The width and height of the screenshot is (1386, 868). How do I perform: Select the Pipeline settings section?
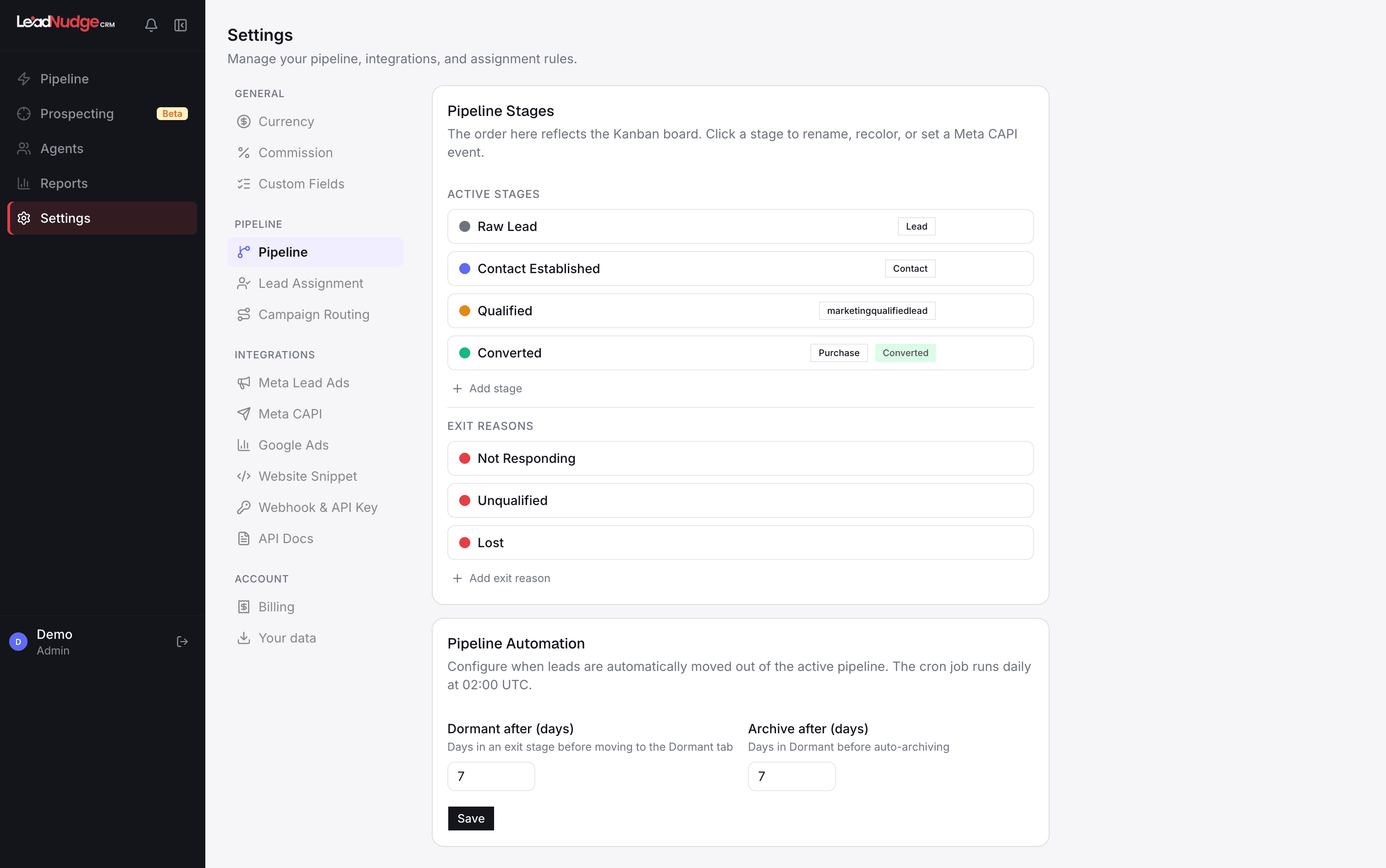point(315,252)
